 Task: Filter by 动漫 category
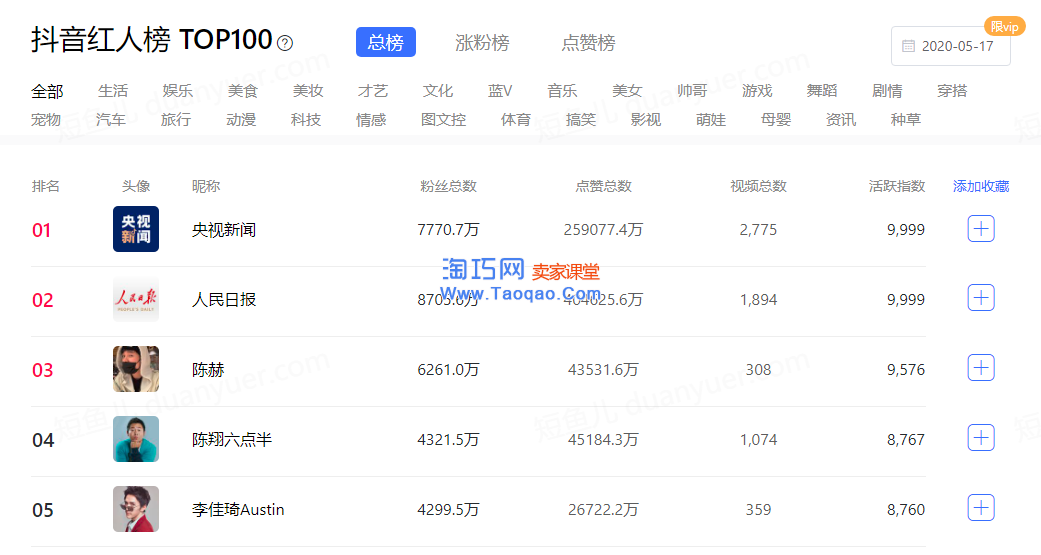[x=241, y=119]
